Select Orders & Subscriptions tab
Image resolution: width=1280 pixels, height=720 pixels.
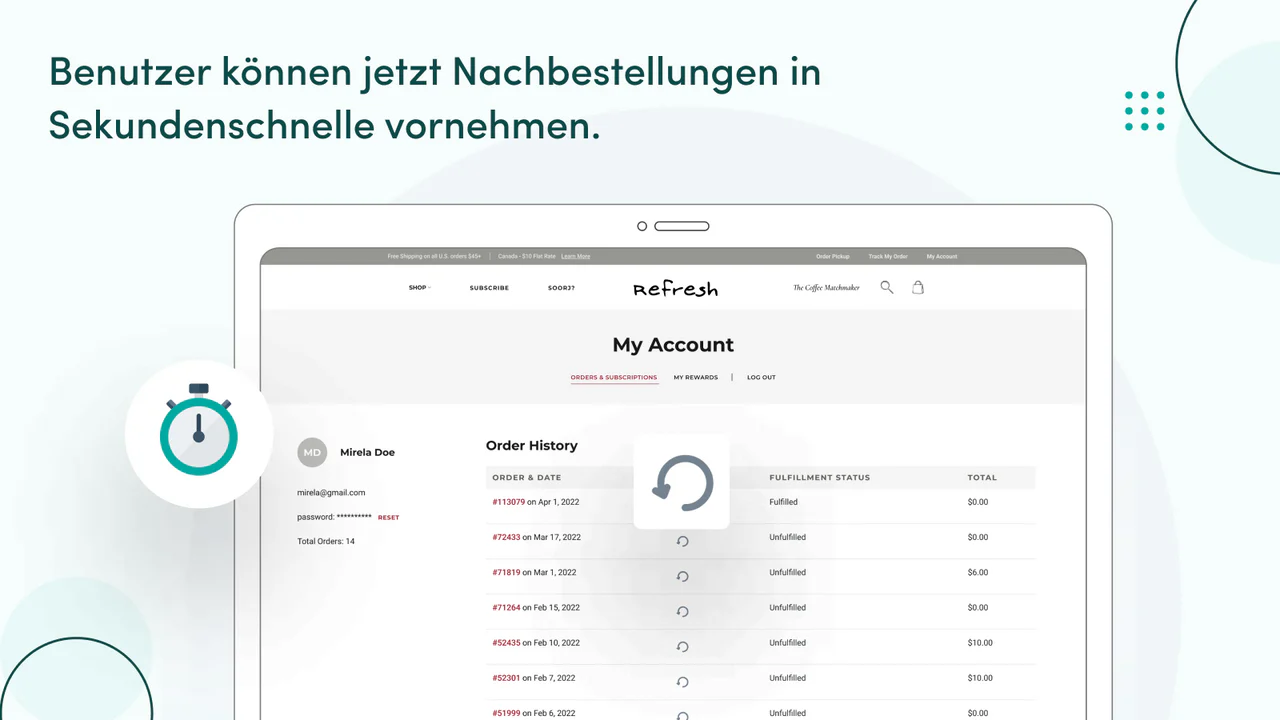tap(614, 377)
